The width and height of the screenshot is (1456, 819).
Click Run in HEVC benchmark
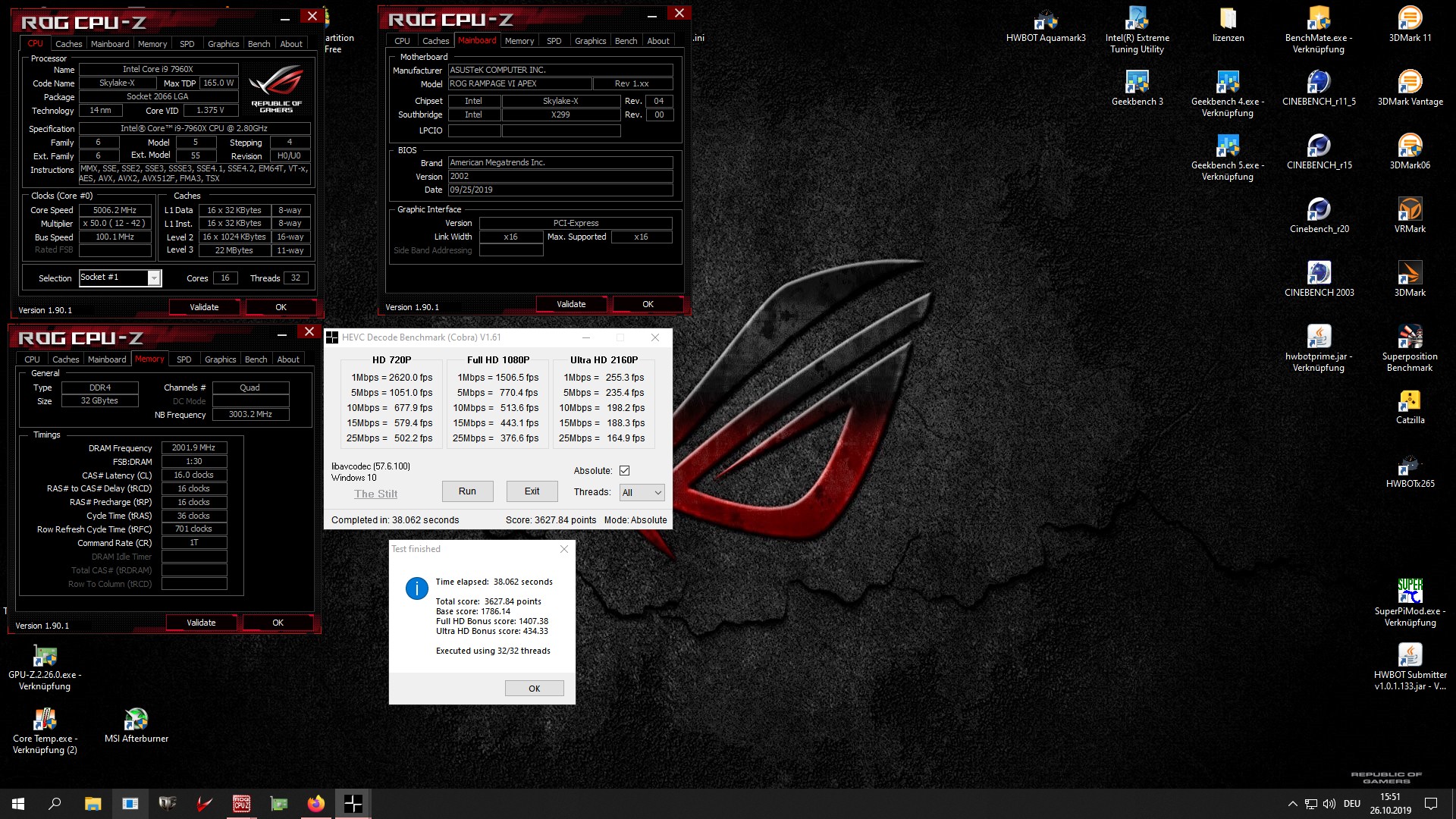(x=467, y=491)
